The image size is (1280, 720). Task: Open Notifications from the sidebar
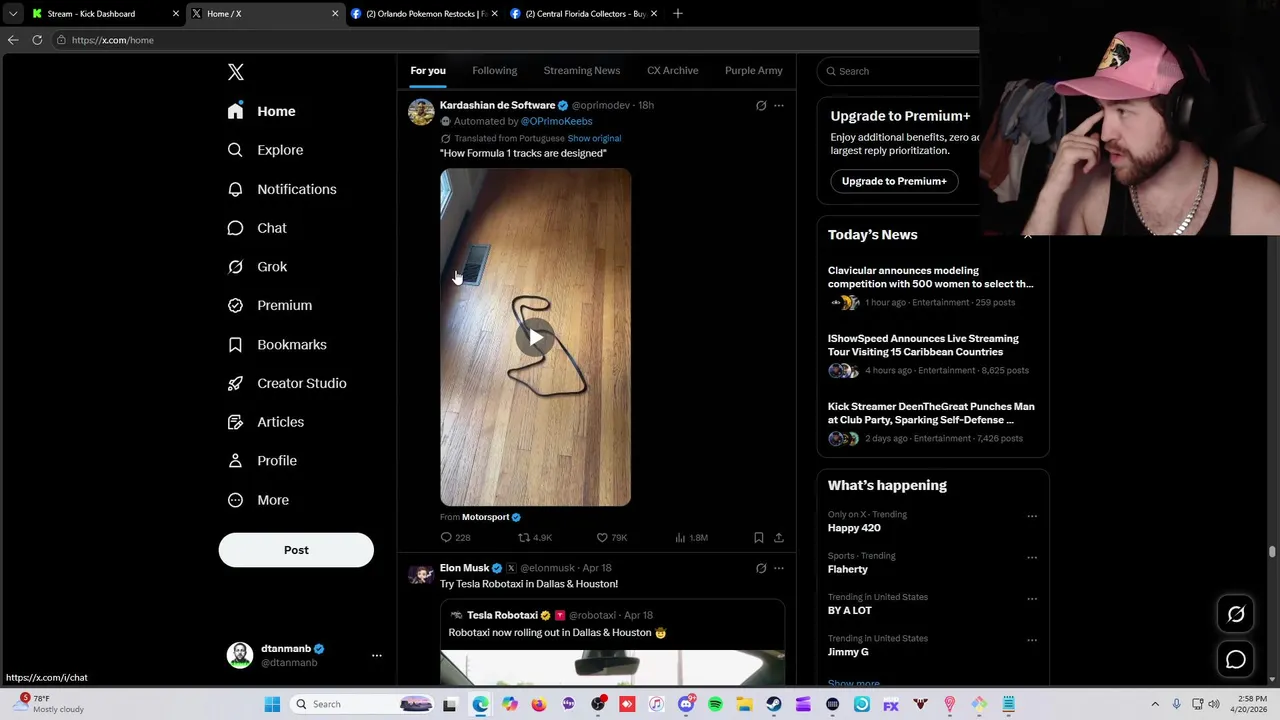(x=282, y=189)
